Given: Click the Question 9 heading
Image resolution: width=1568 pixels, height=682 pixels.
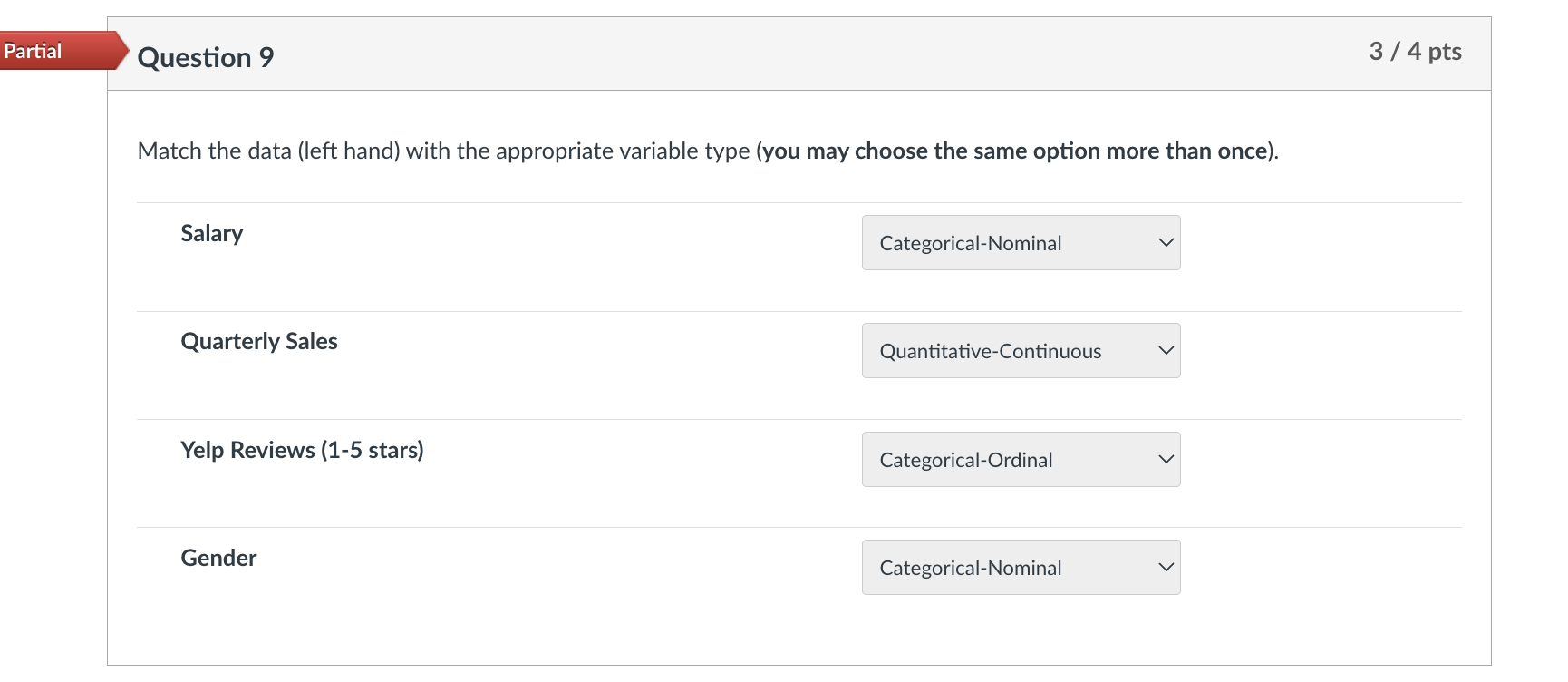Looking at the screenshot, I should pos(206,58).
